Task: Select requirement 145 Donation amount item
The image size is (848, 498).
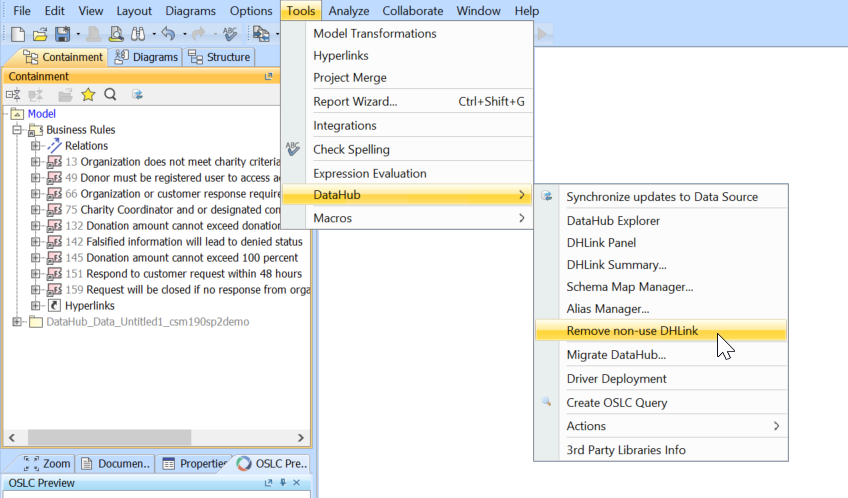Action: tap(180, 258)
